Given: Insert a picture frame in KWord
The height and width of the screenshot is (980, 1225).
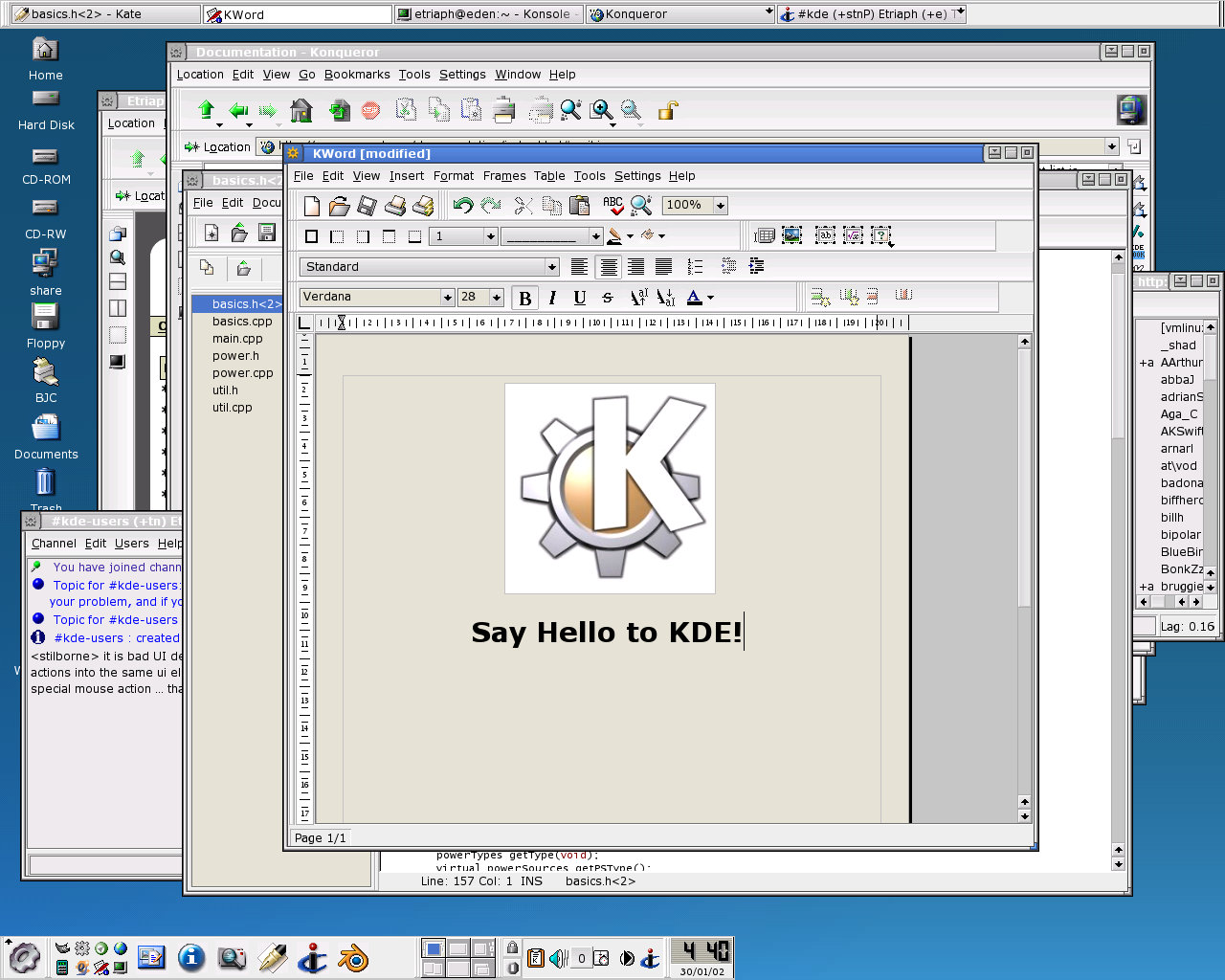Looking at the screenshot, I should 792,235.
